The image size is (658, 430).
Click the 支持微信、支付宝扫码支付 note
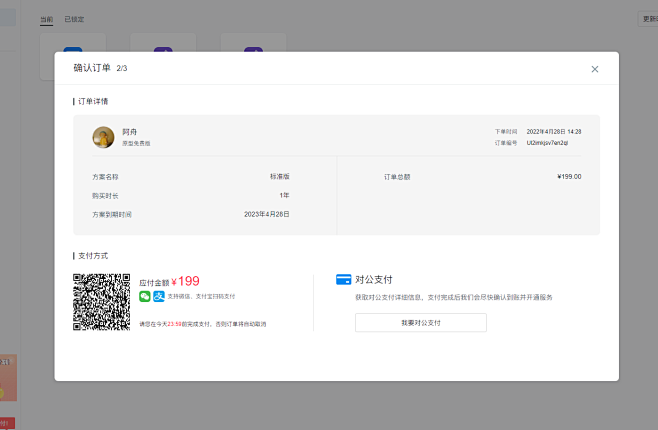point(201,297)
